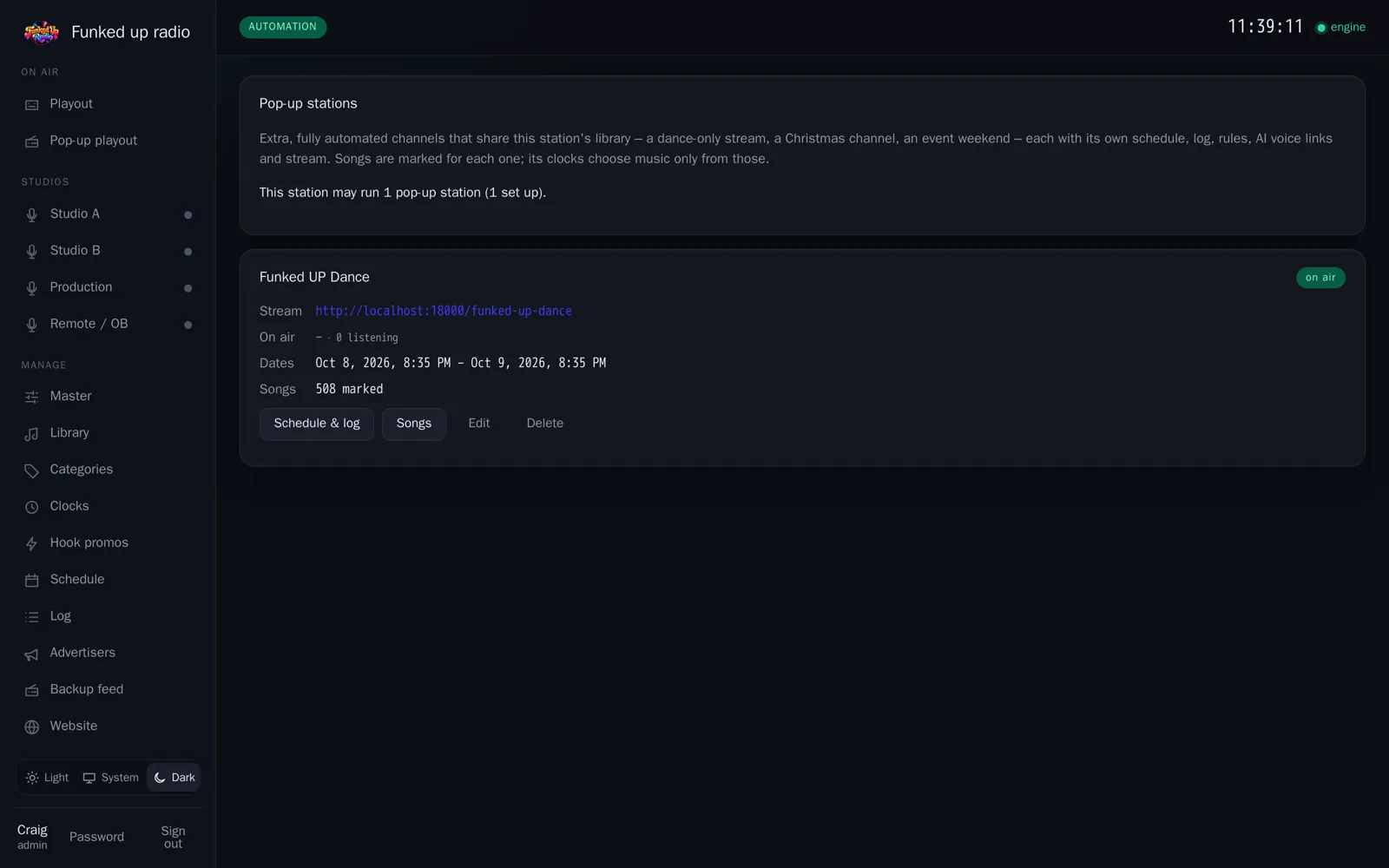Viewport: 1389px width, 868px height.
Task: Click the Funked up radio logo
Action: click(42, 32)
